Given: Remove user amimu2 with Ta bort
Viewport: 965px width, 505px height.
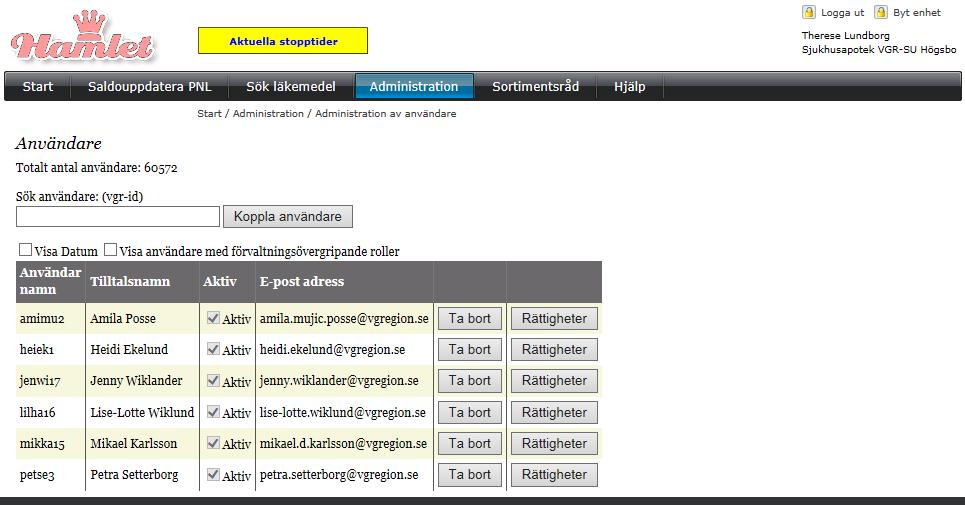Looking at the screenshot, I should tap(470, 319).
